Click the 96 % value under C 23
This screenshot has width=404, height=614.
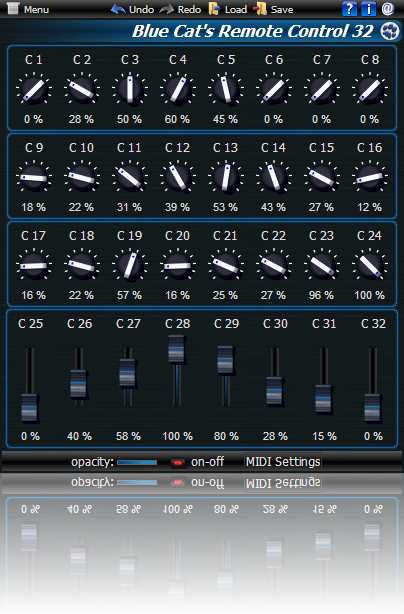pos(321,295)
